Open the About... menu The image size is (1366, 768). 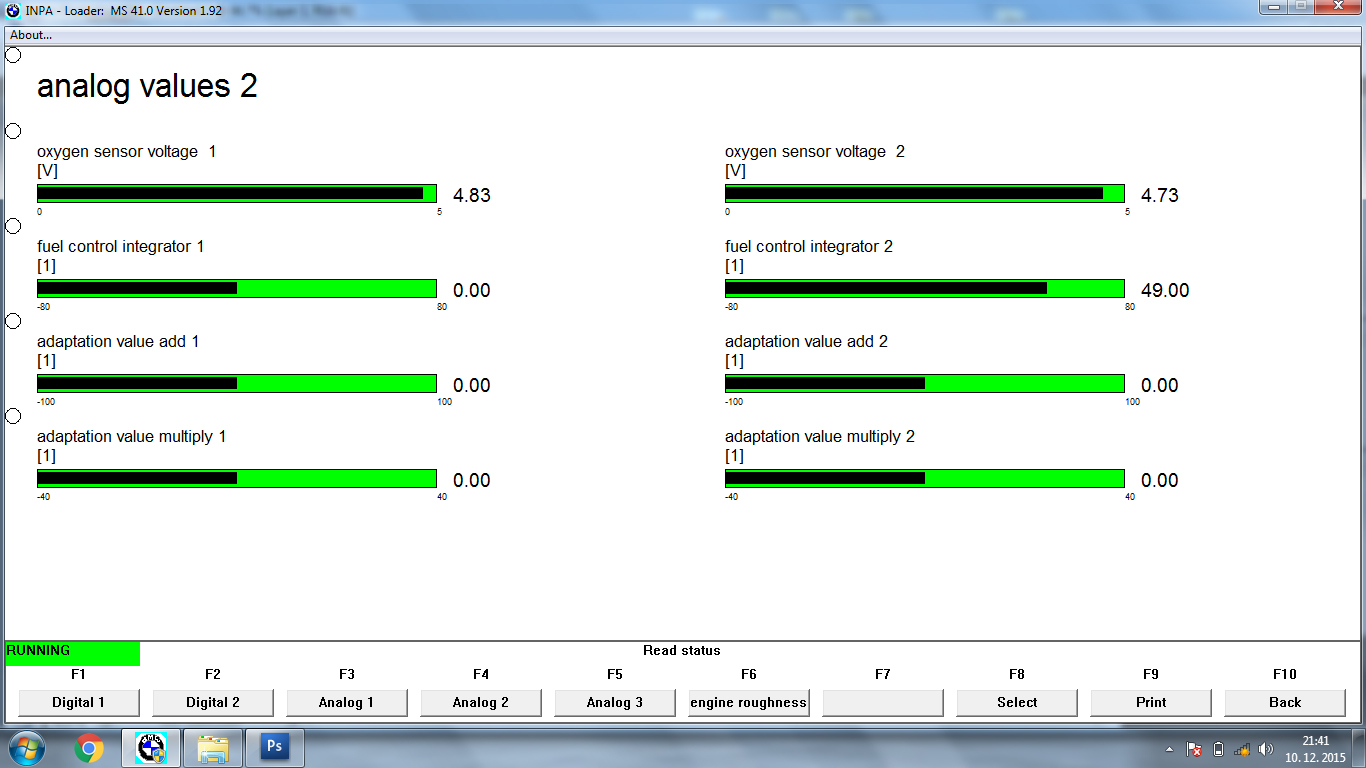[x=31, y=35]
